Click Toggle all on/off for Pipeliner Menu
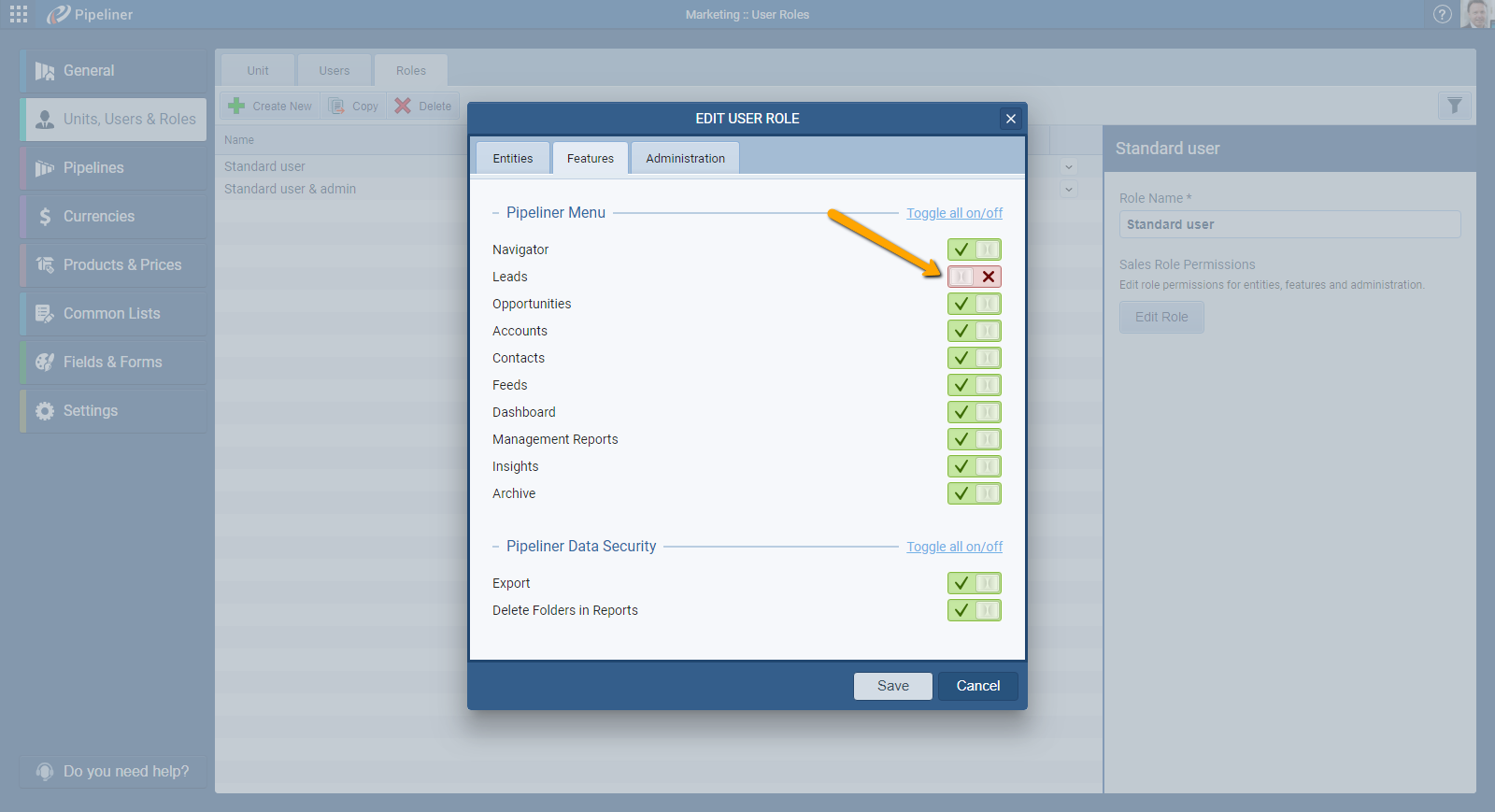The width and height of the screenshot is (1495, 812). [x=954, y=213]
